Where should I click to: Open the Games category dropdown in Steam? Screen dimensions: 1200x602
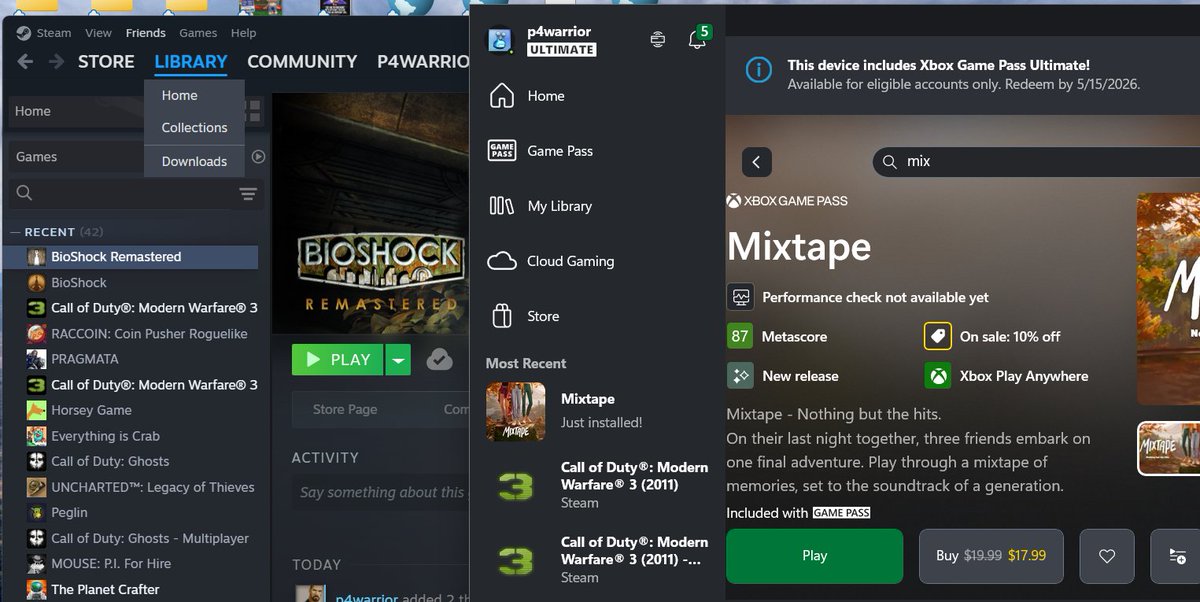point(76,157)
